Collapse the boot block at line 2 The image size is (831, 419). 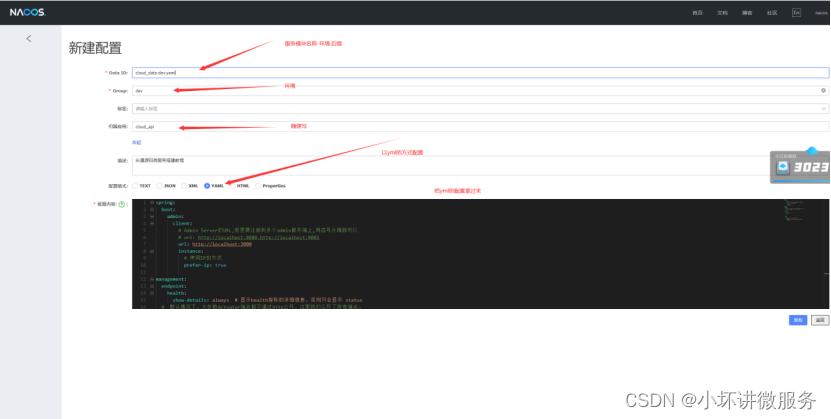152,209
